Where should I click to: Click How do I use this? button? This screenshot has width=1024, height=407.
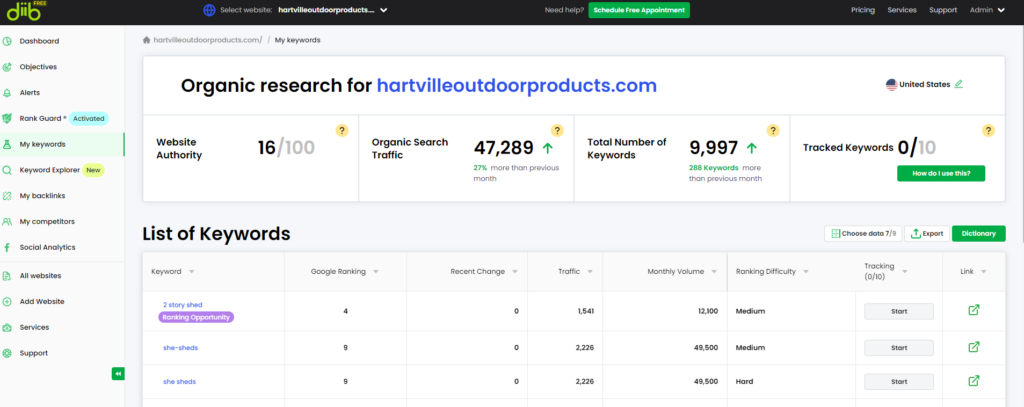tap(940, 173)
